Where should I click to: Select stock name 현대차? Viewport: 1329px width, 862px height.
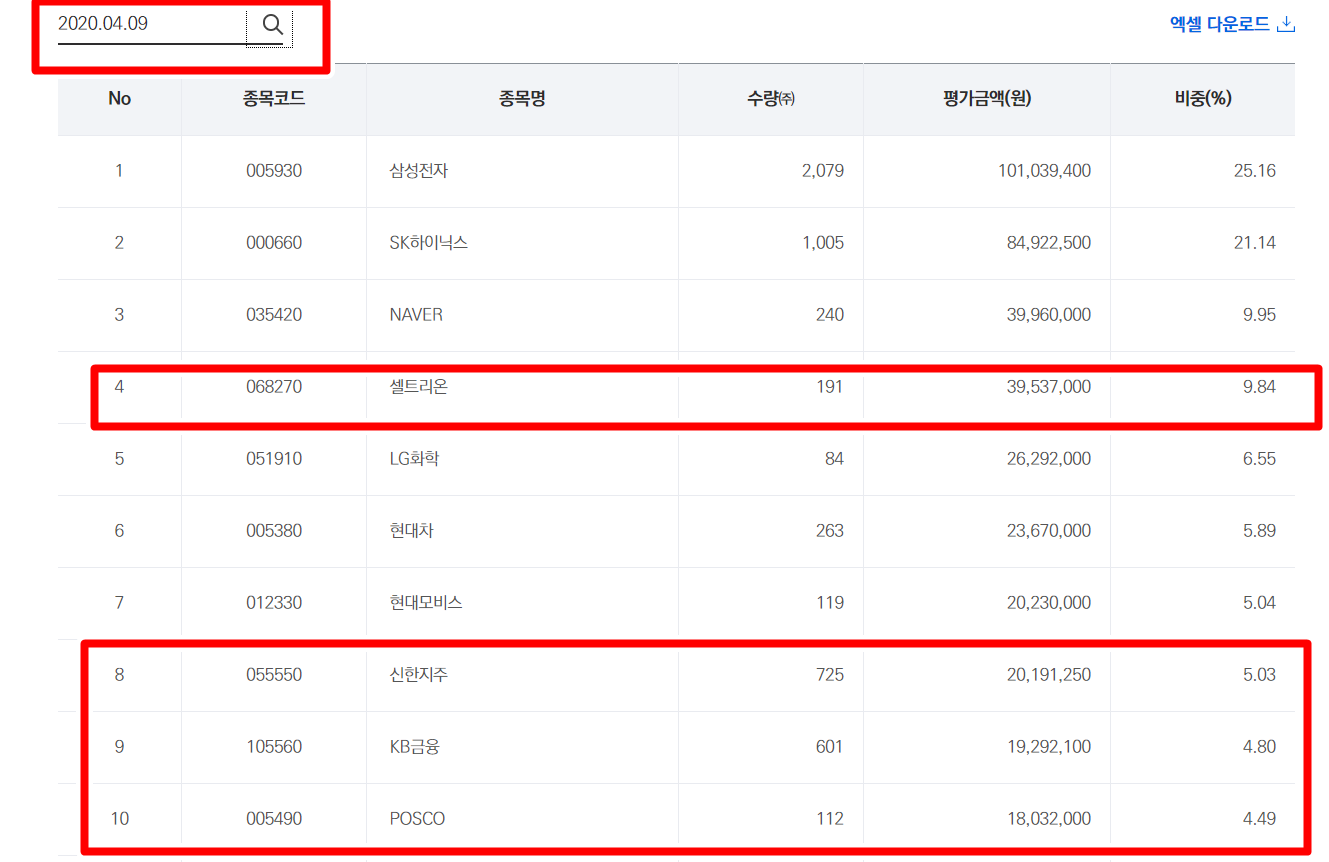(411, 531)
